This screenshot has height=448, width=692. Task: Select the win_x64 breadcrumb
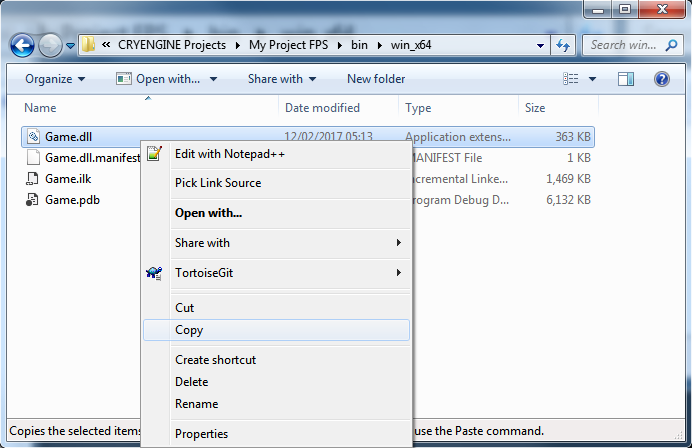click(411, 45)
